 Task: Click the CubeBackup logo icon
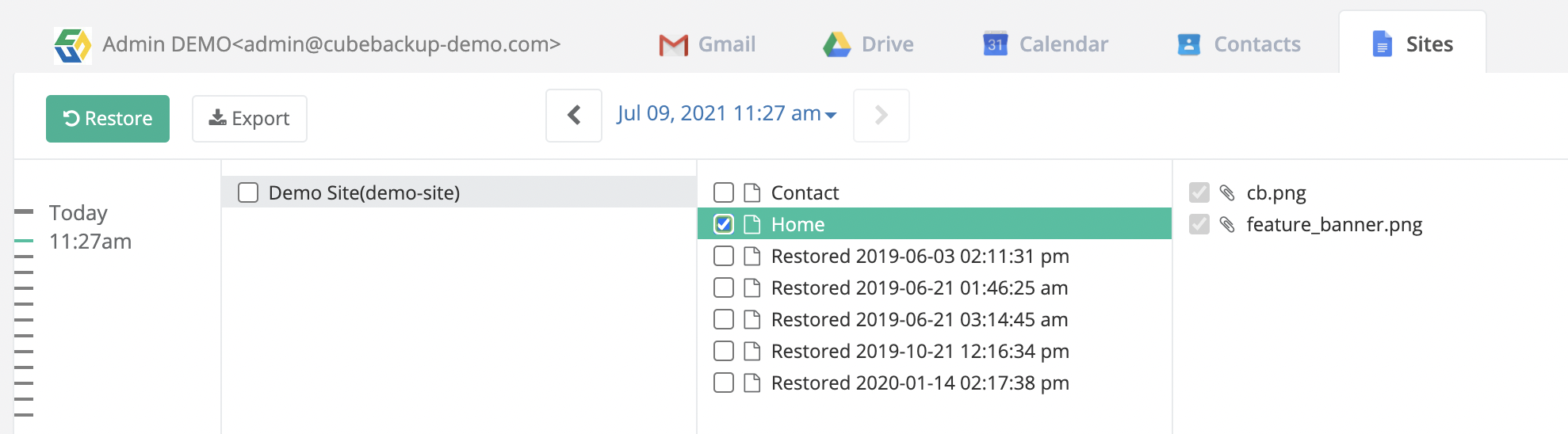73,45
